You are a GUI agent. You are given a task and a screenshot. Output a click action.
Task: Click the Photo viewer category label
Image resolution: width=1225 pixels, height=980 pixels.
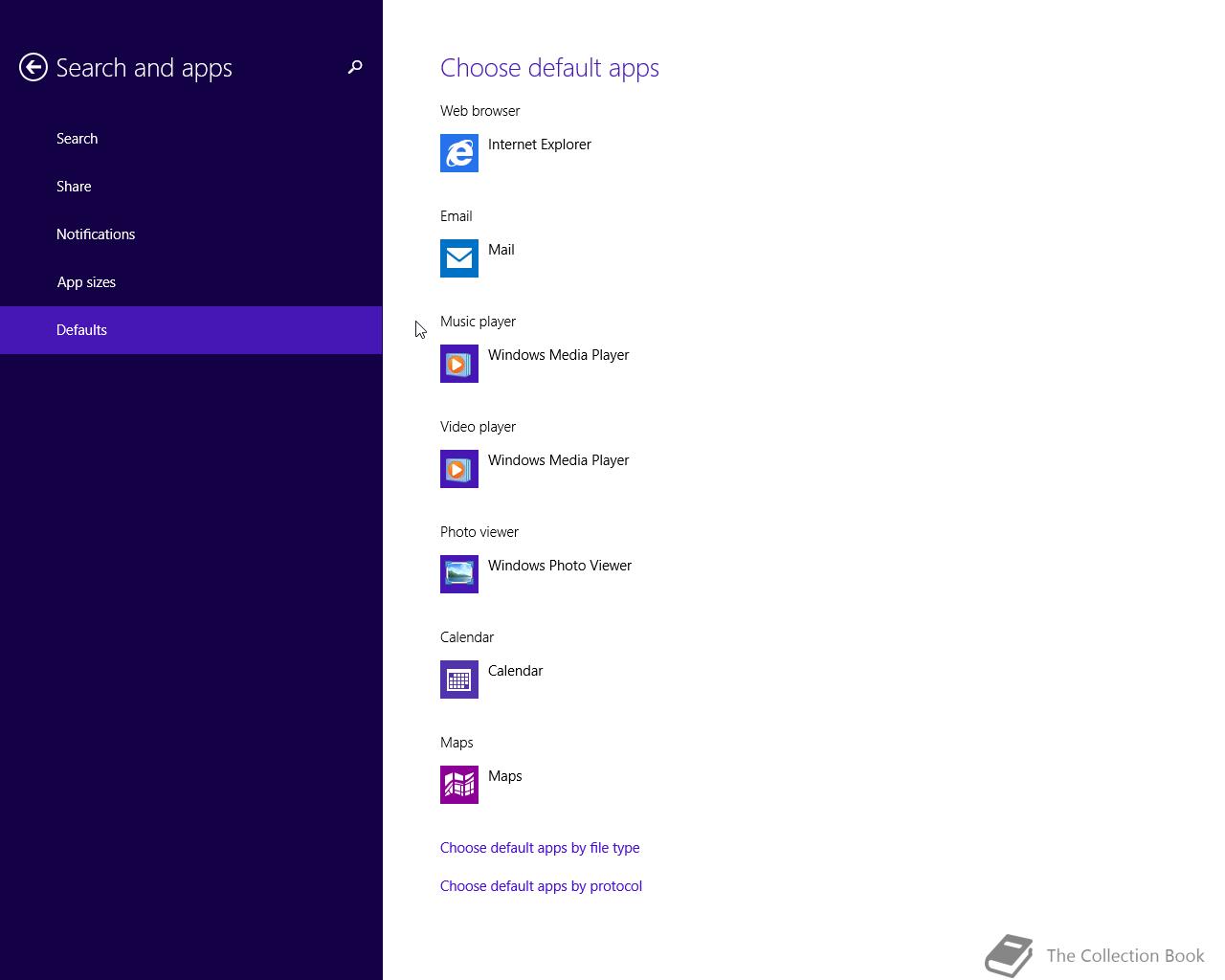(x=479, y=532)
